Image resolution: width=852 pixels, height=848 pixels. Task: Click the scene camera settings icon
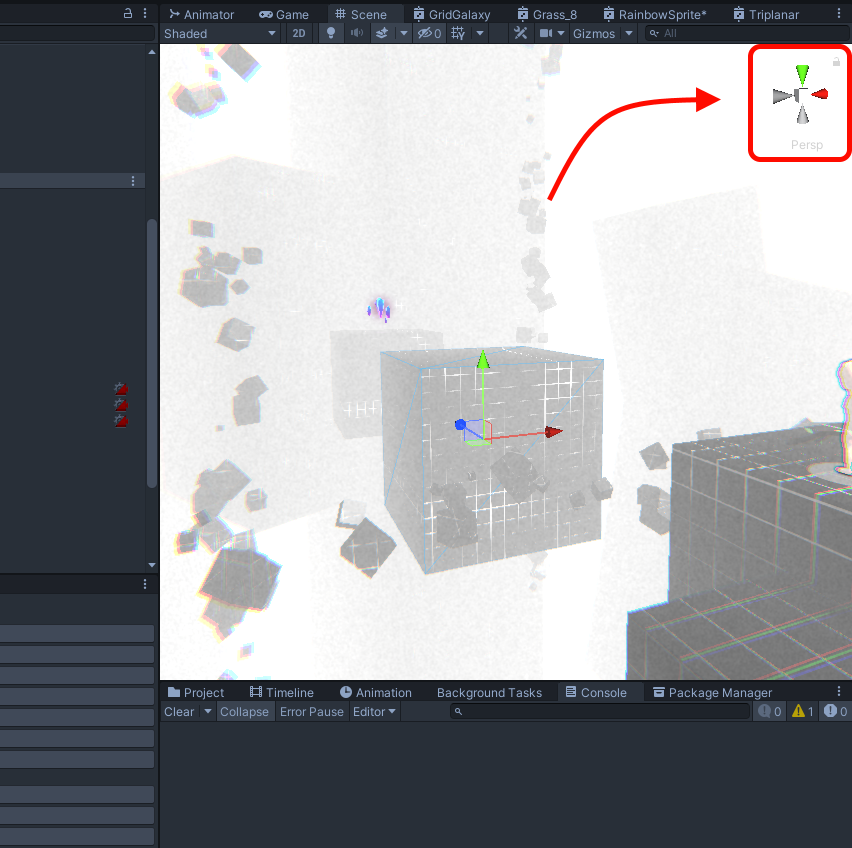546,33
